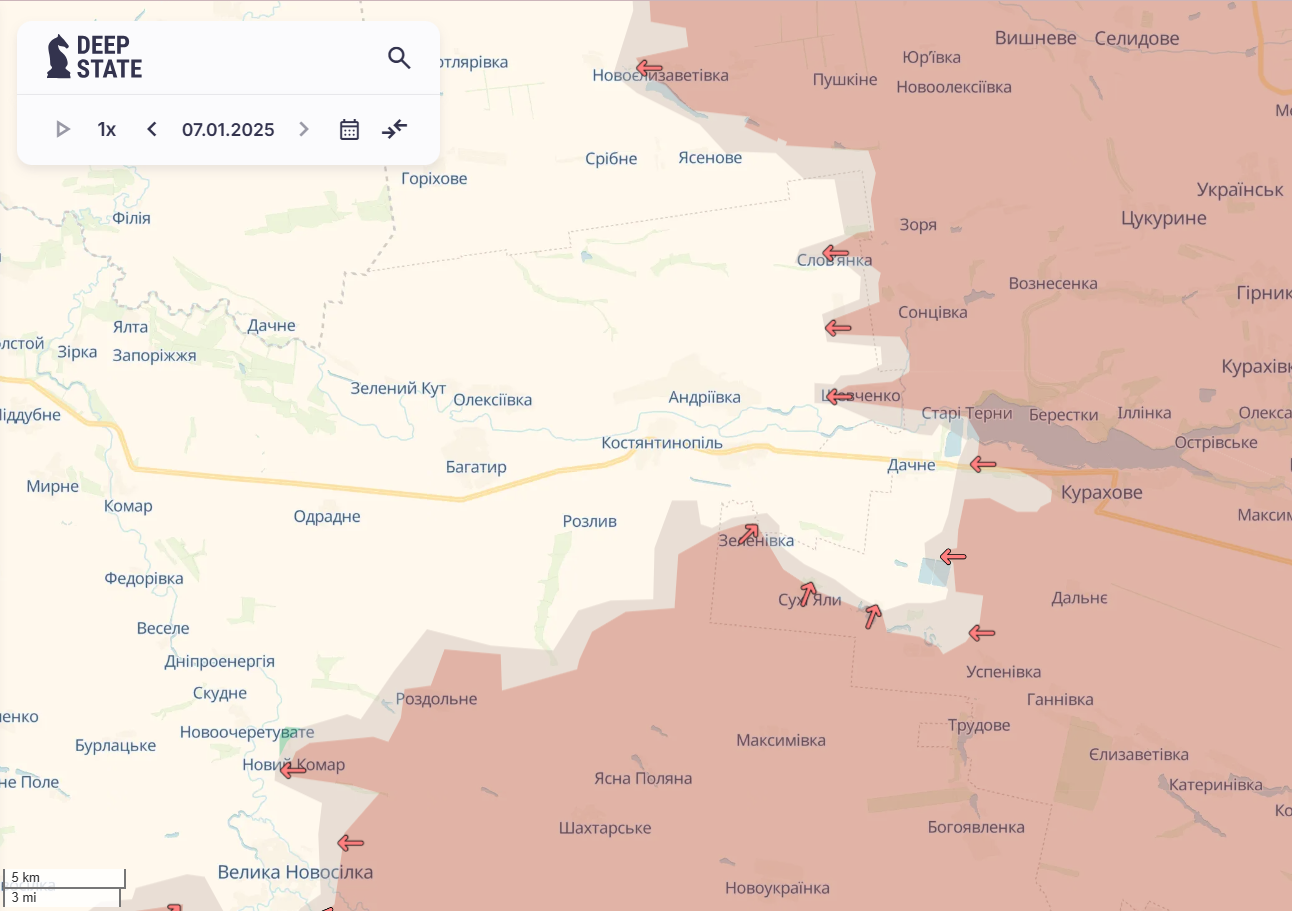Click the Пушкіне label
Viewport: 1292px width, 911px height.
845,79
